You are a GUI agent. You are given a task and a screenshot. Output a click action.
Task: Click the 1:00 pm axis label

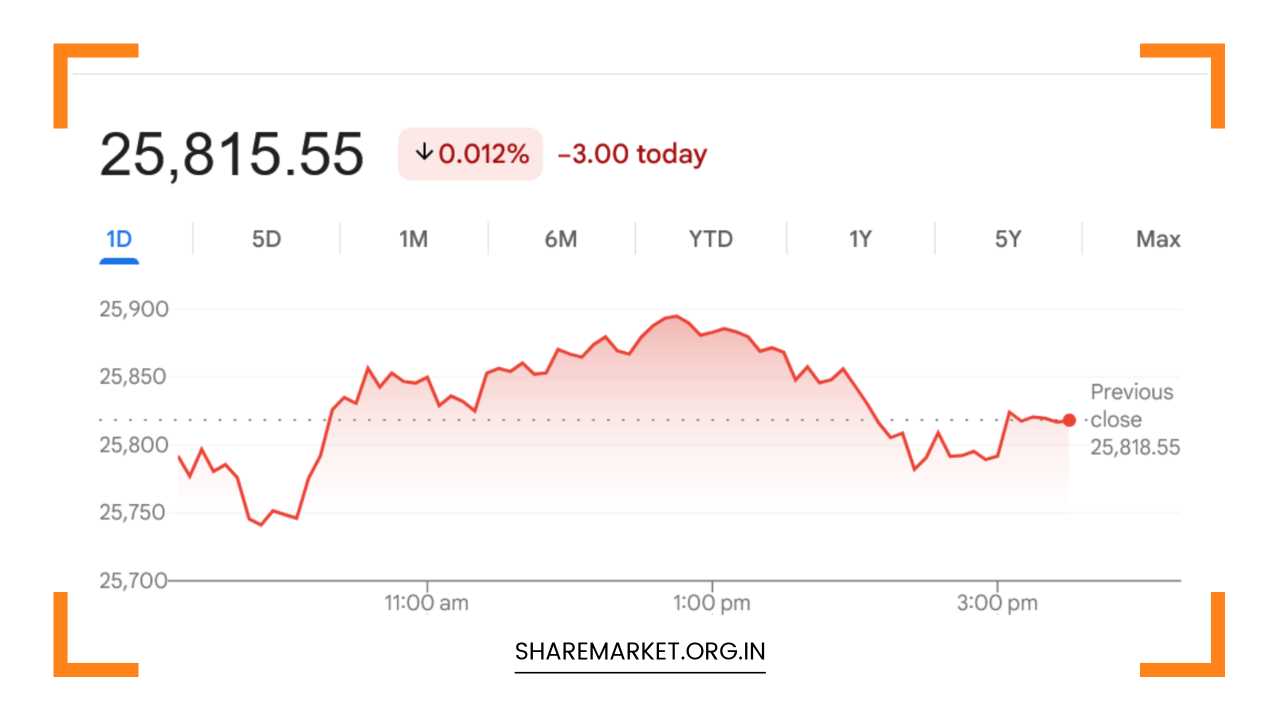pyautogui.click(x=712, y=603)
